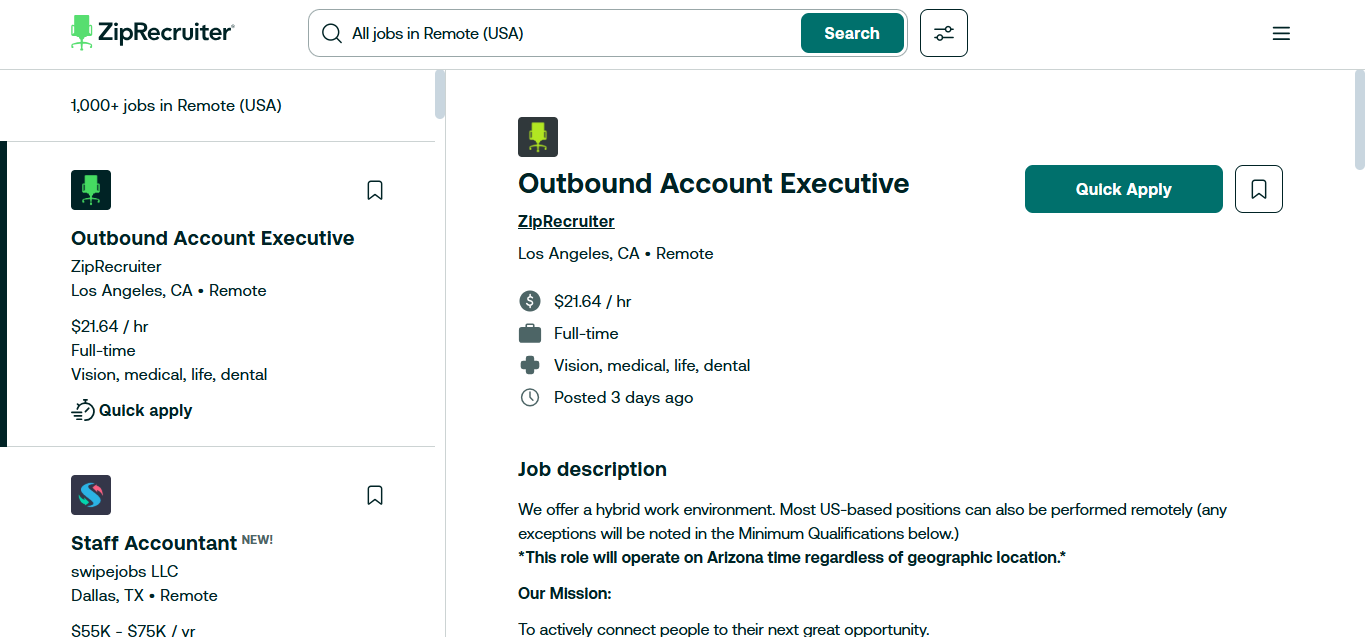Click the Search button
The image size is (1365, 637).
tap(851, 32)
